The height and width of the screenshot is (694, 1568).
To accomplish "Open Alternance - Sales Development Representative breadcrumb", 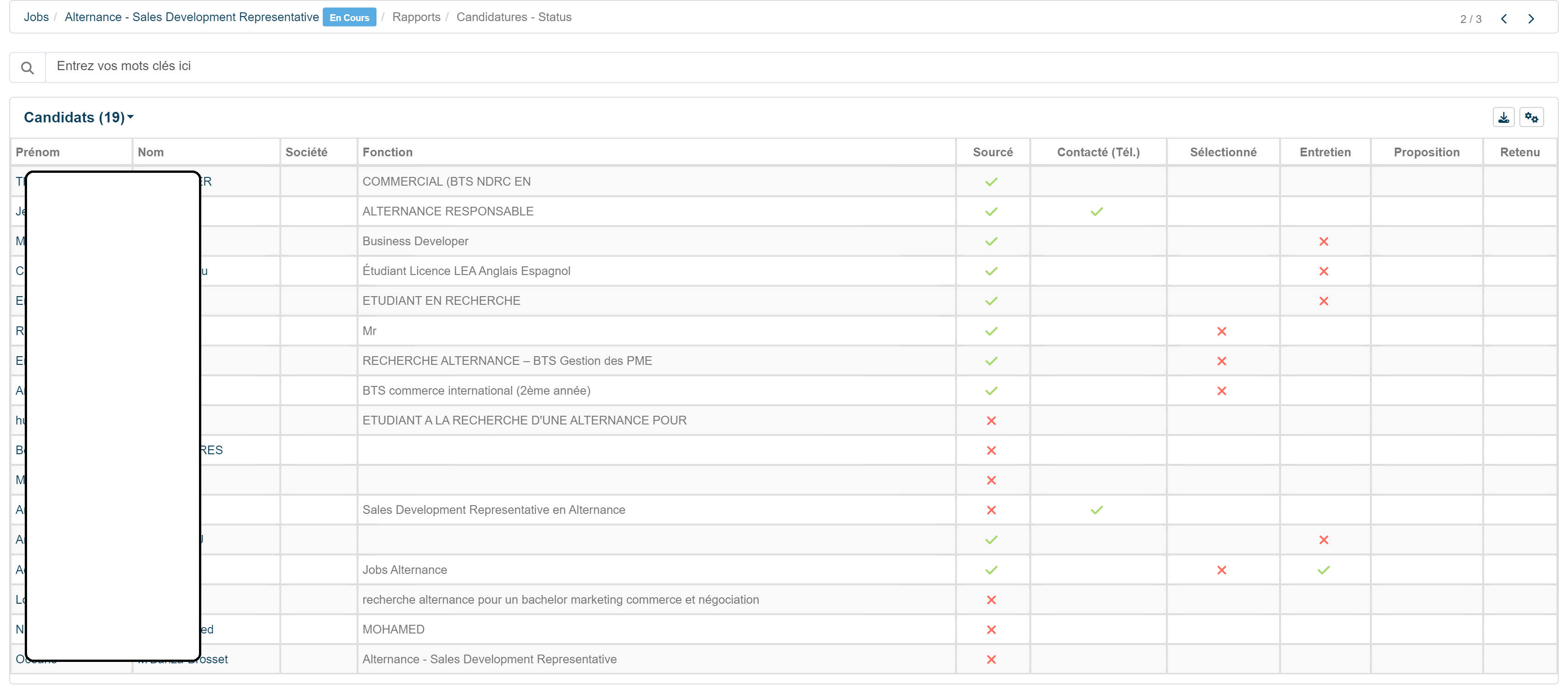I will pos(191,17).
